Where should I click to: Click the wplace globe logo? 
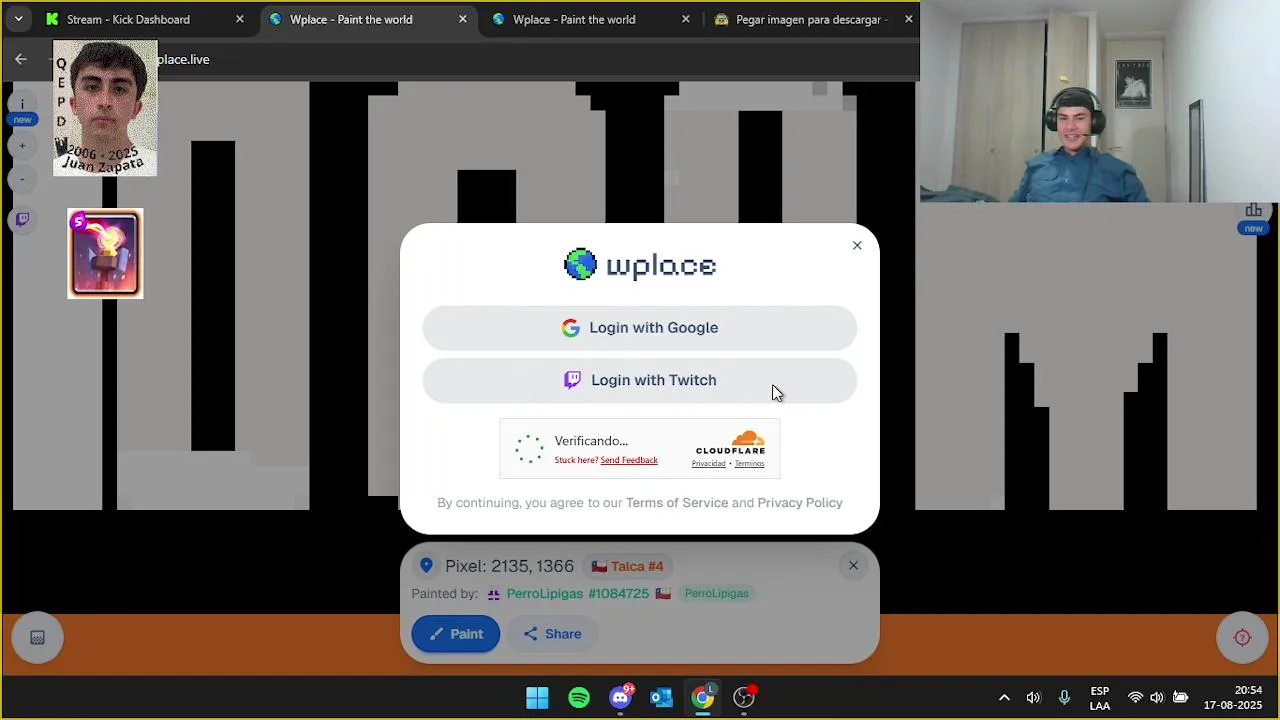tap(580, 264)
